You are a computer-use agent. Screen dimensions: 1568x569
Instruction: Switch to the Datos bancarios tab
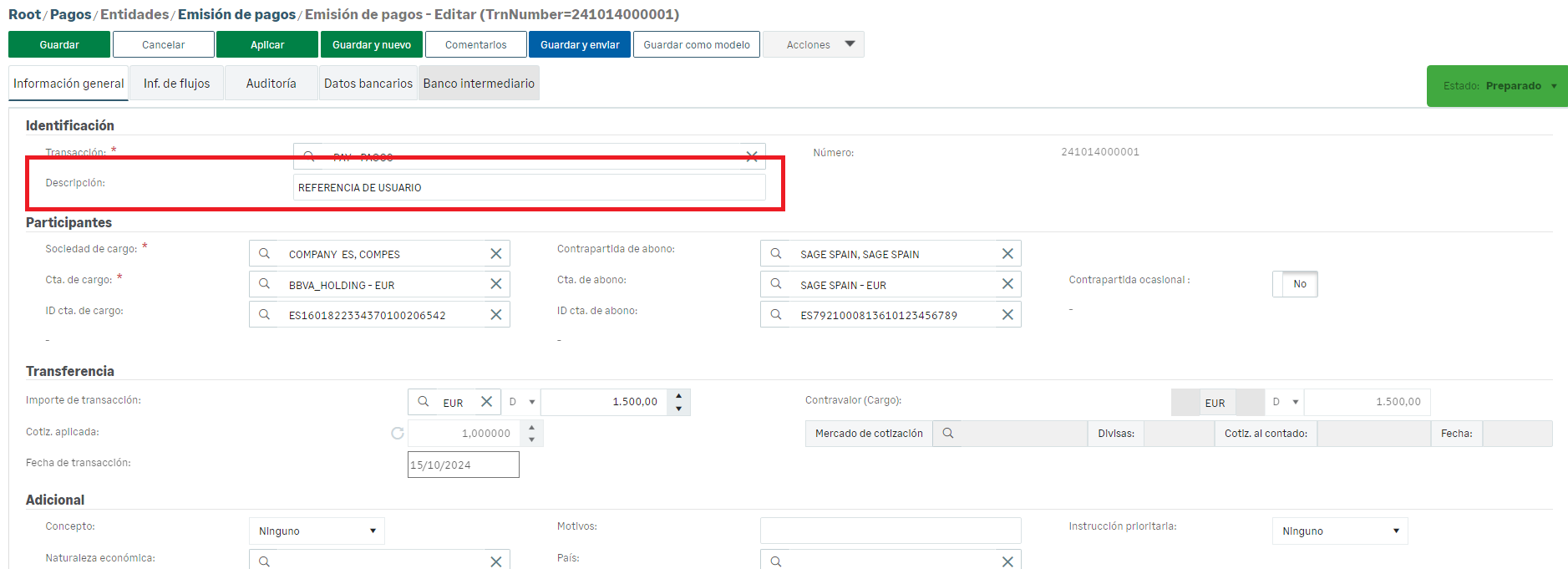tap(368, 84)
